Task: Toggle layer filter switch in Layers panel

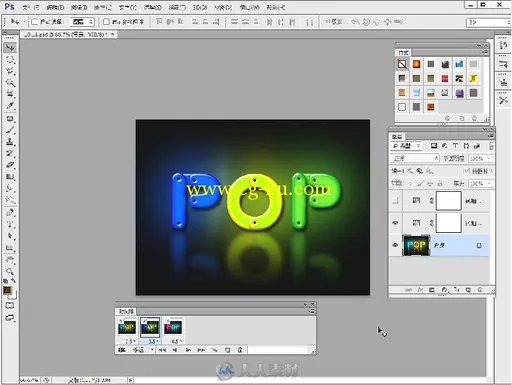Action: [491, 146]
